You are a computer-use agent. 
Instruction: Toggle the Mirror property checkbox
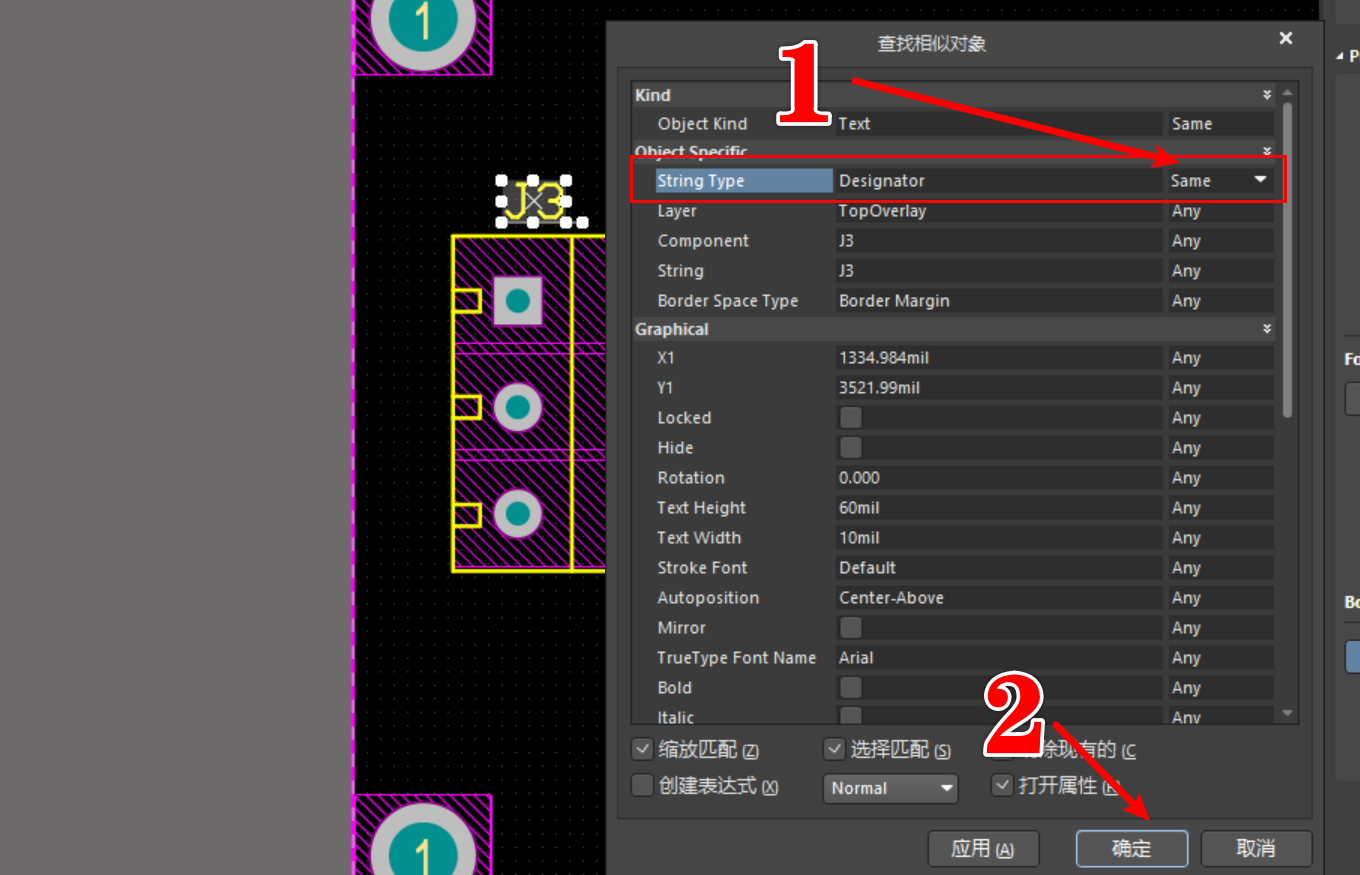850,627
